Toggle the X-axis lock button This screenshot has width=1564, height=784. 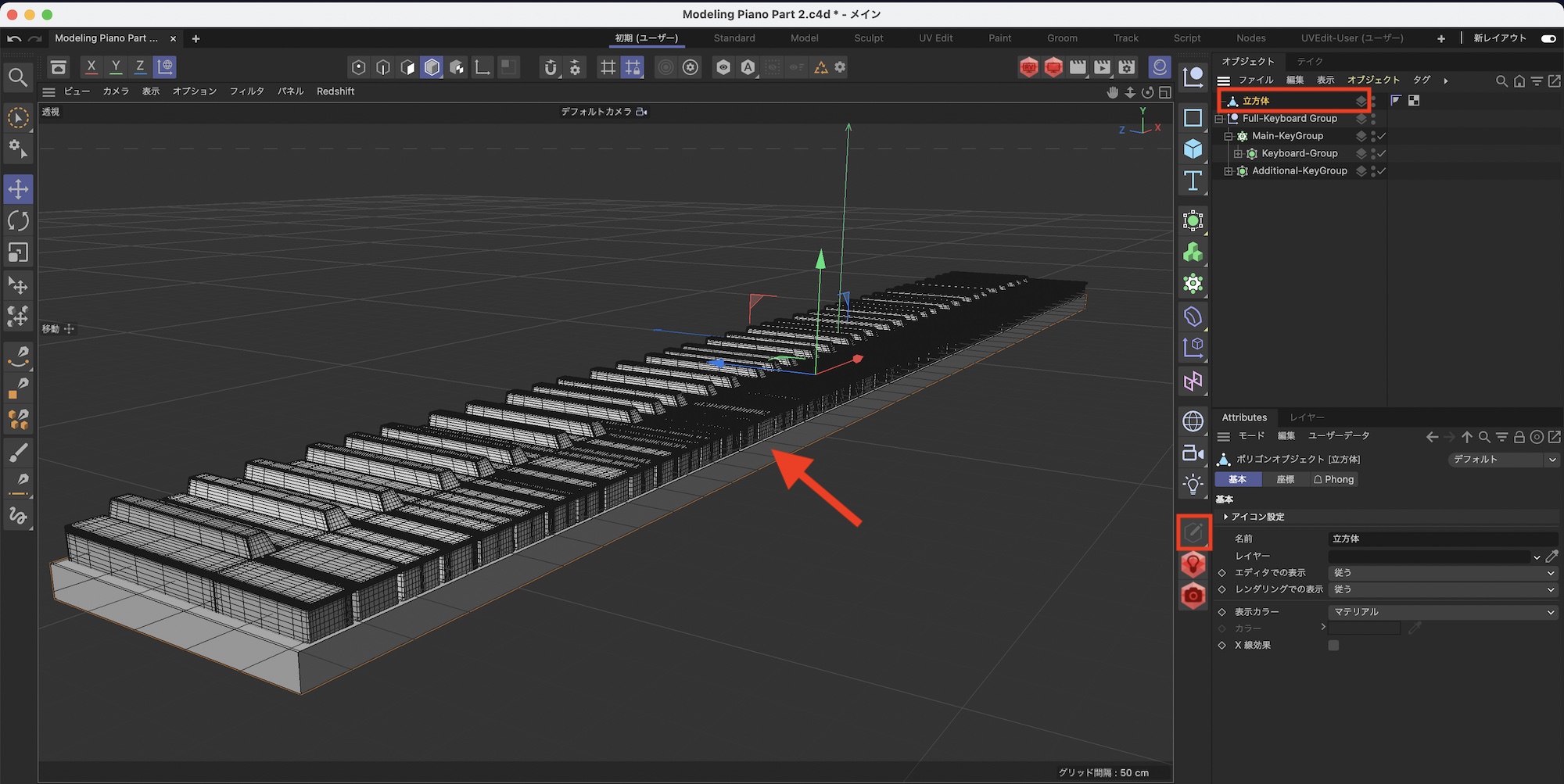91,67
